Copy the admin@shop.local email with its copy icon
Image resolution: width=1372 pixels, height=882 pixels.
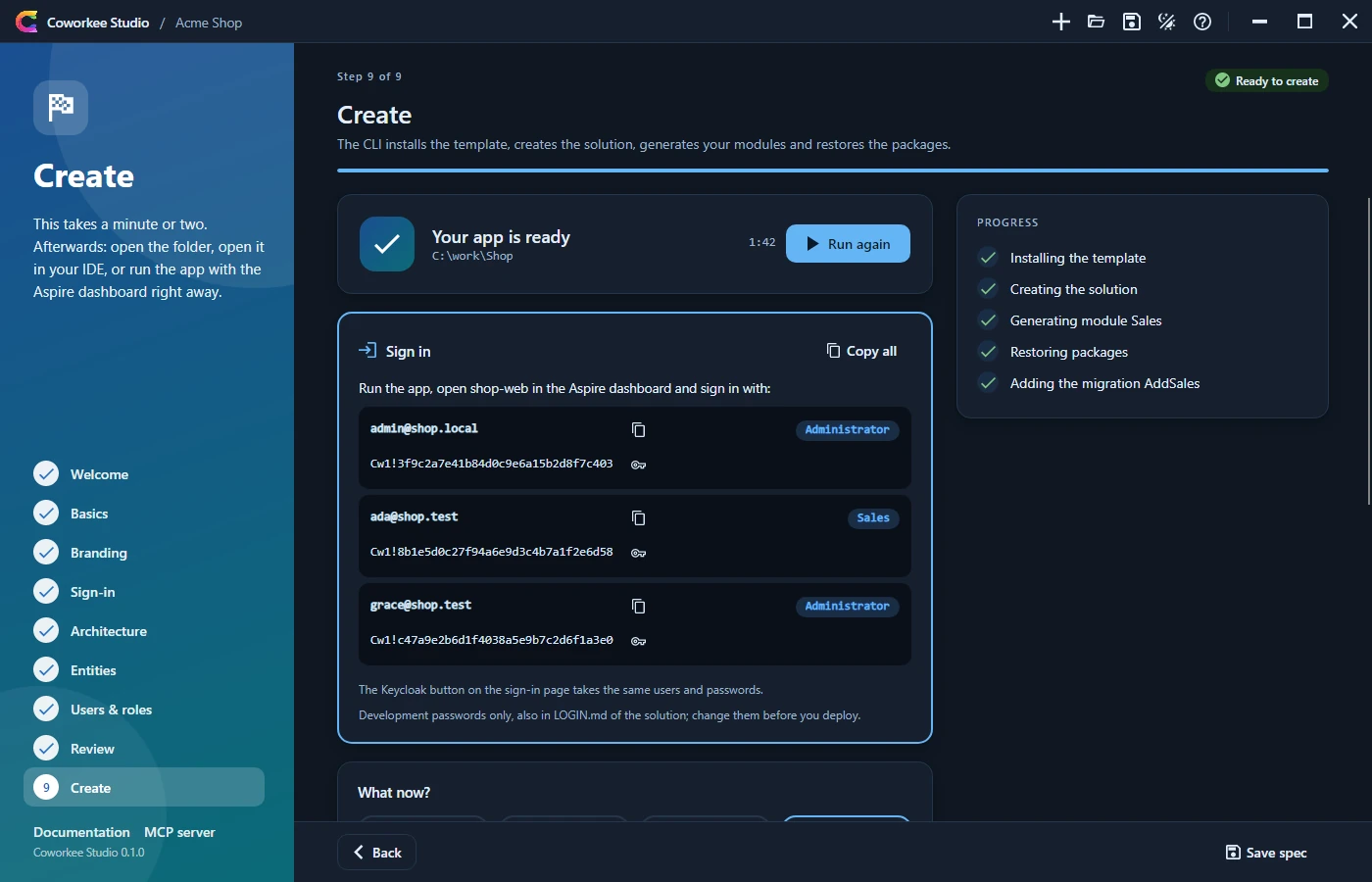click(x=638, y=429)
